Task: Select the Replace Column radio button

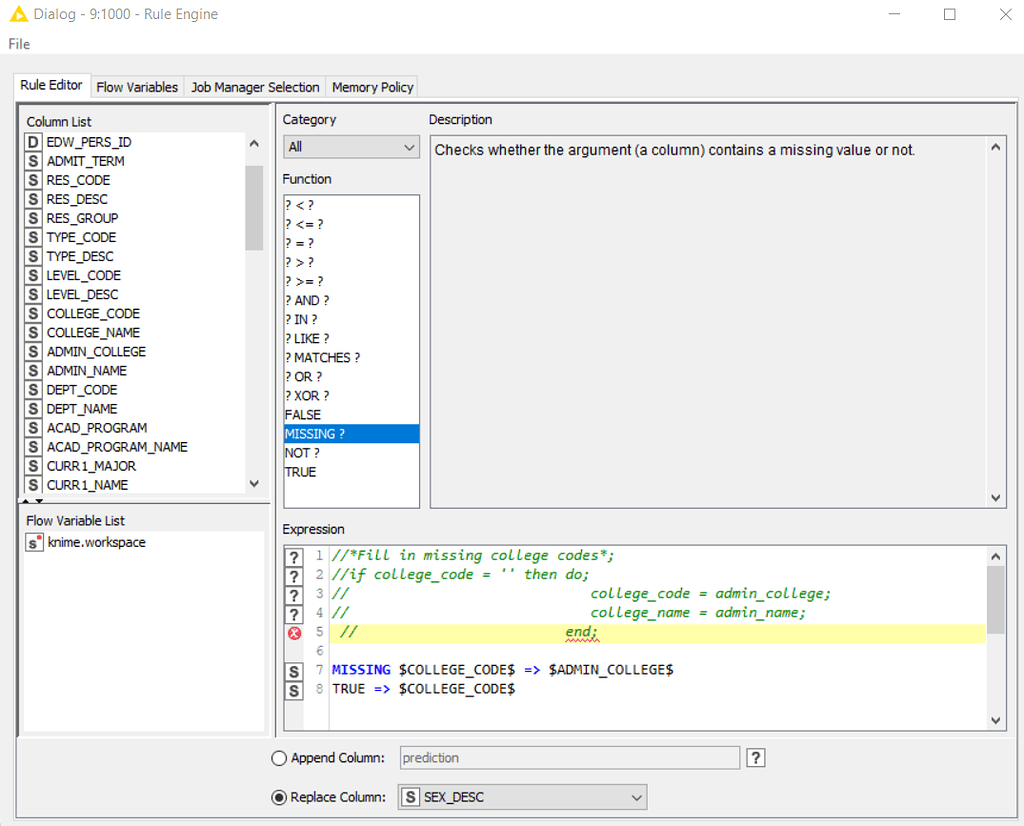Action: point(279,797)
